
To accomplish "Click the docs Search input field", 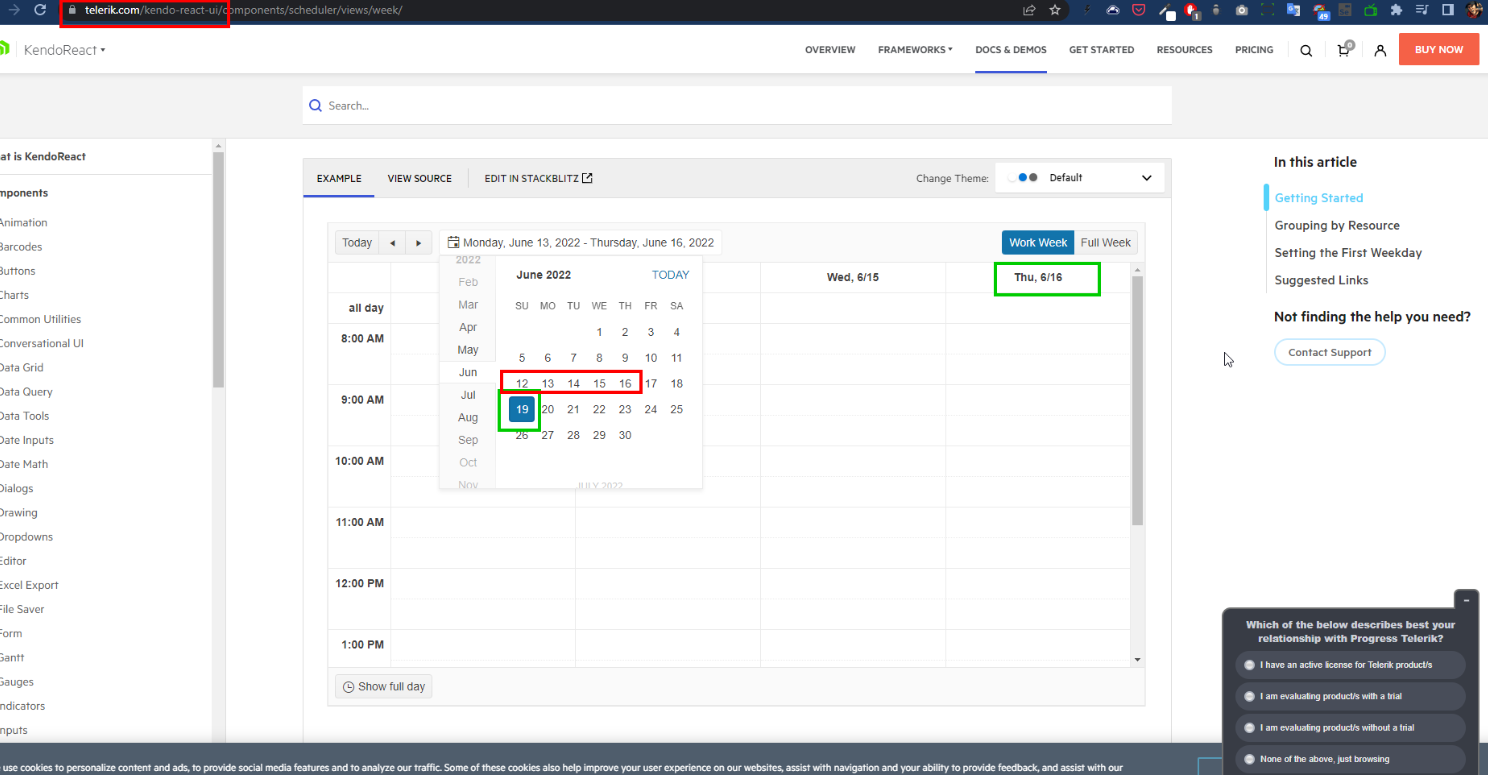I will click(x=737, y=105).
